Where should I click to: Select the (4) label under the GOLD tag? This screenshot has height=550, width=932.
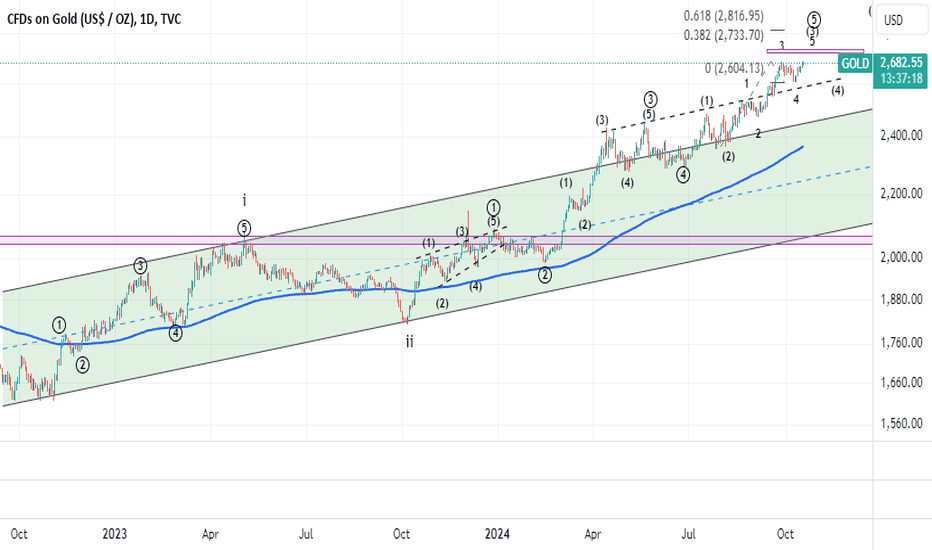[x=837, y=91]
